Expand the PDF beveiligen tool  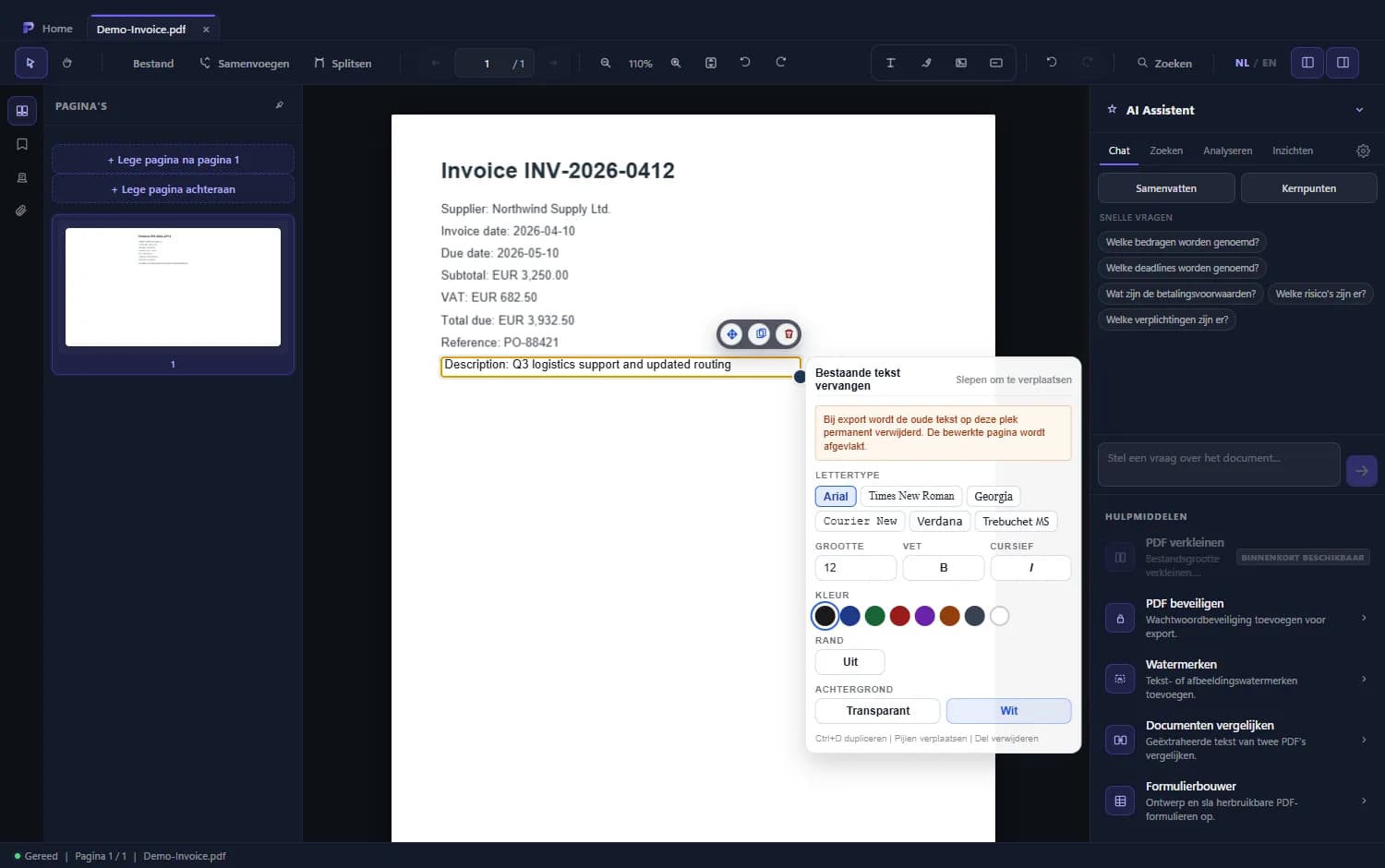coord(1237,618)
